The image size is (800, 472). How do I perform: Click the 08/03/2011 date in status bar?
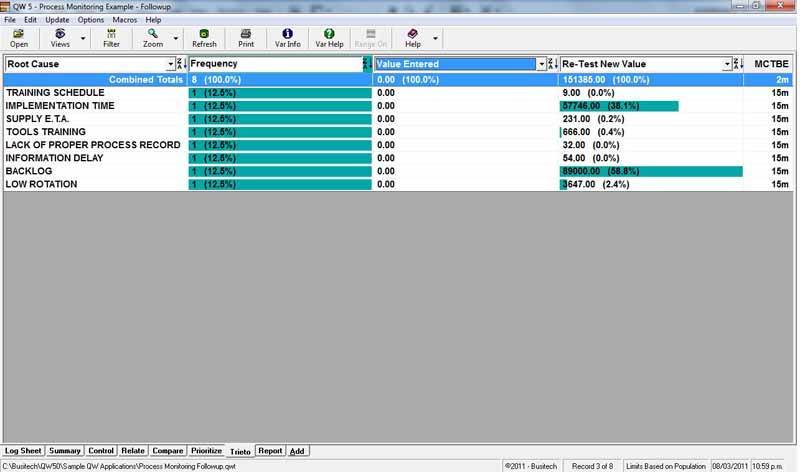730,466
